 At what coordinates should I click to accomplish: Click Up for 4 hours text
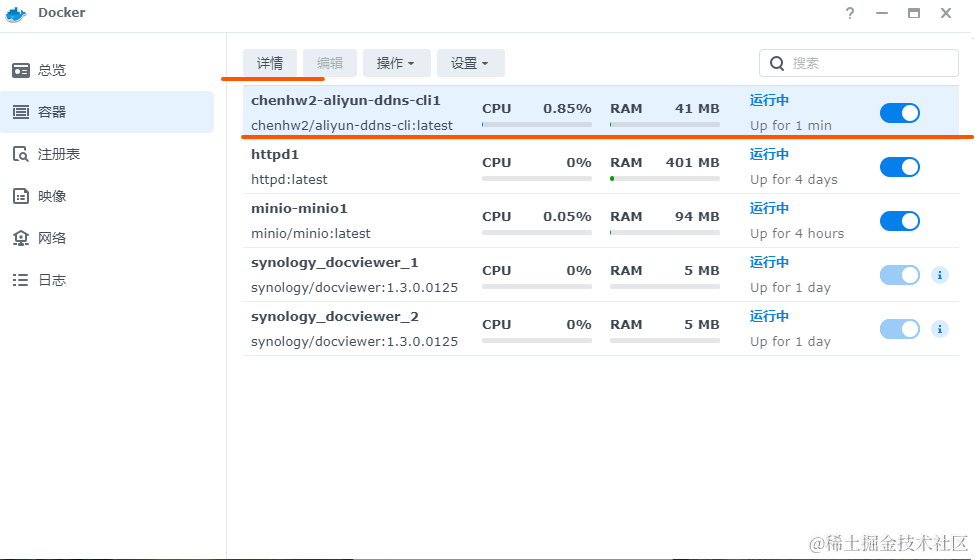pyautogui.click(x=797, y=234)
